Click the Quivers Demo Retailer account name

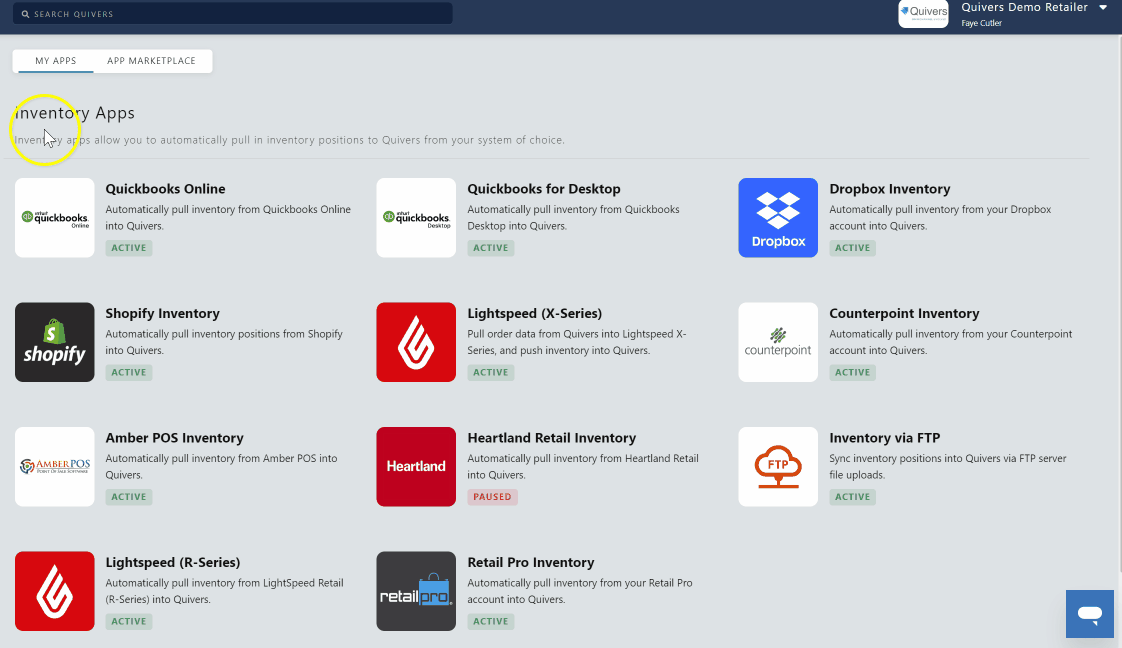(x=1024, y=7)
